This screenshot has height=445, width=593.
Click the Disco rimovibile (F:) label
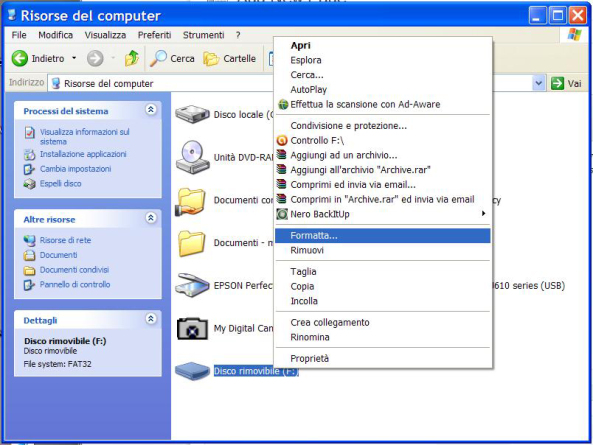click(256, 371)
